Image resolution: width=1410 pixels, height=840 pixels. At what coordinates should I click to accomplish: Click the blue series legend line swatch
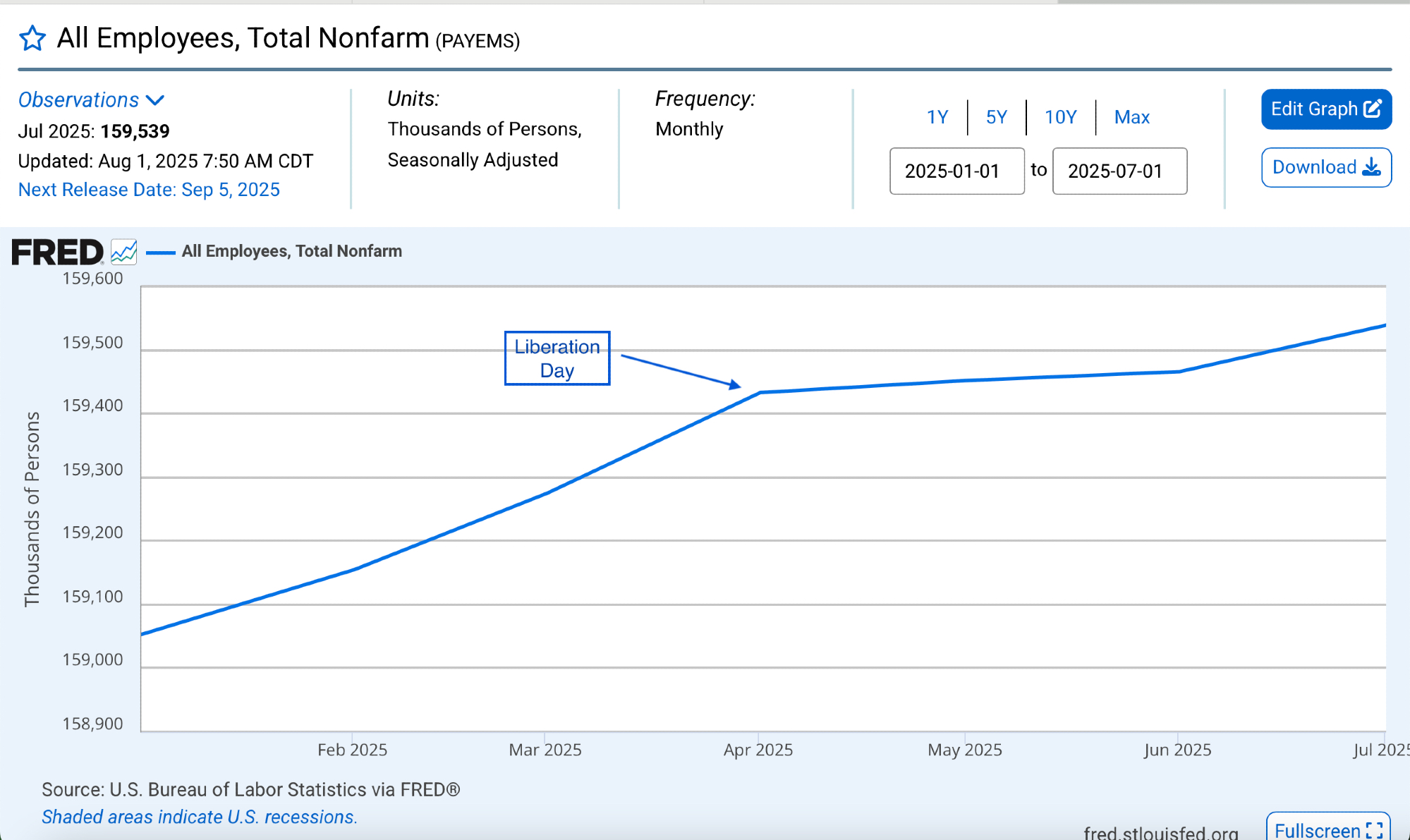pos(160,252)
